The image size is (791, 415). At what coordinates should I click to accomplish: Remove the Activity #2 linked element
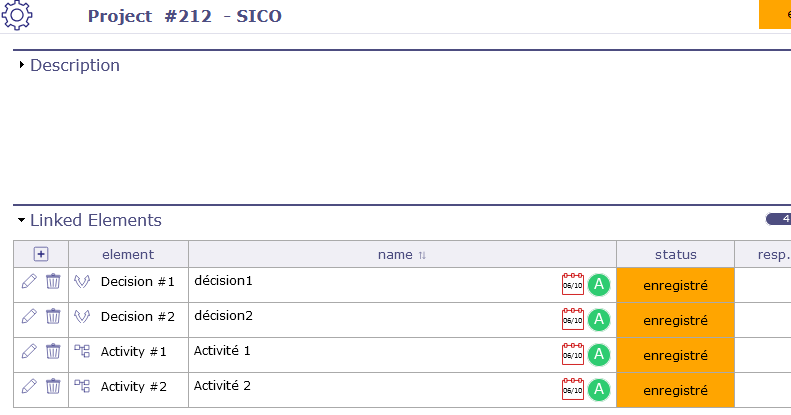tap(53, 387)
